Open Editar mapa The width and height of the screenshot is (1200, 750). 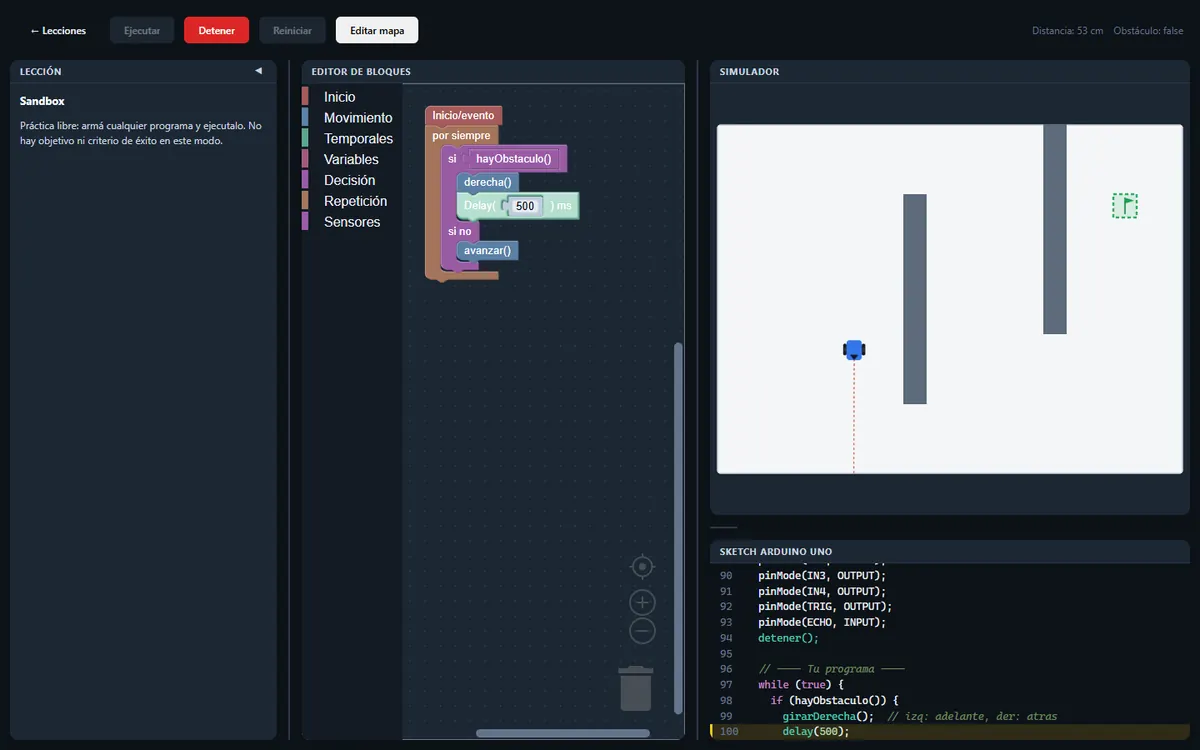click(377, 30)
